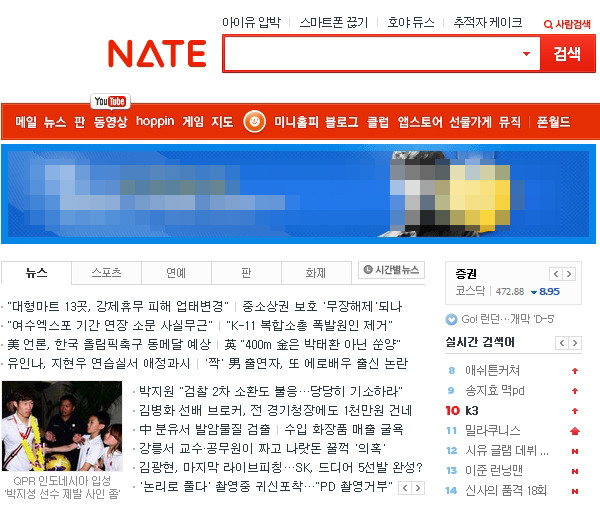Open 판 in the red navigation bar
600x505 pixels.
click(79, 122)
